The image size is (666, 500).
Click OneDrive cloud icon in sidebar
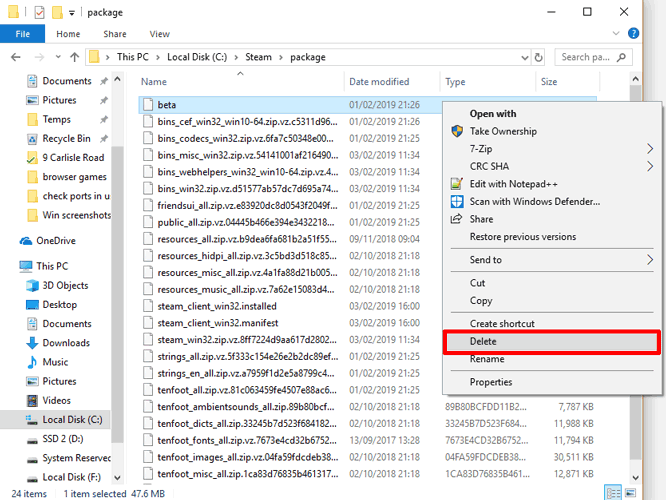point(26,241)
